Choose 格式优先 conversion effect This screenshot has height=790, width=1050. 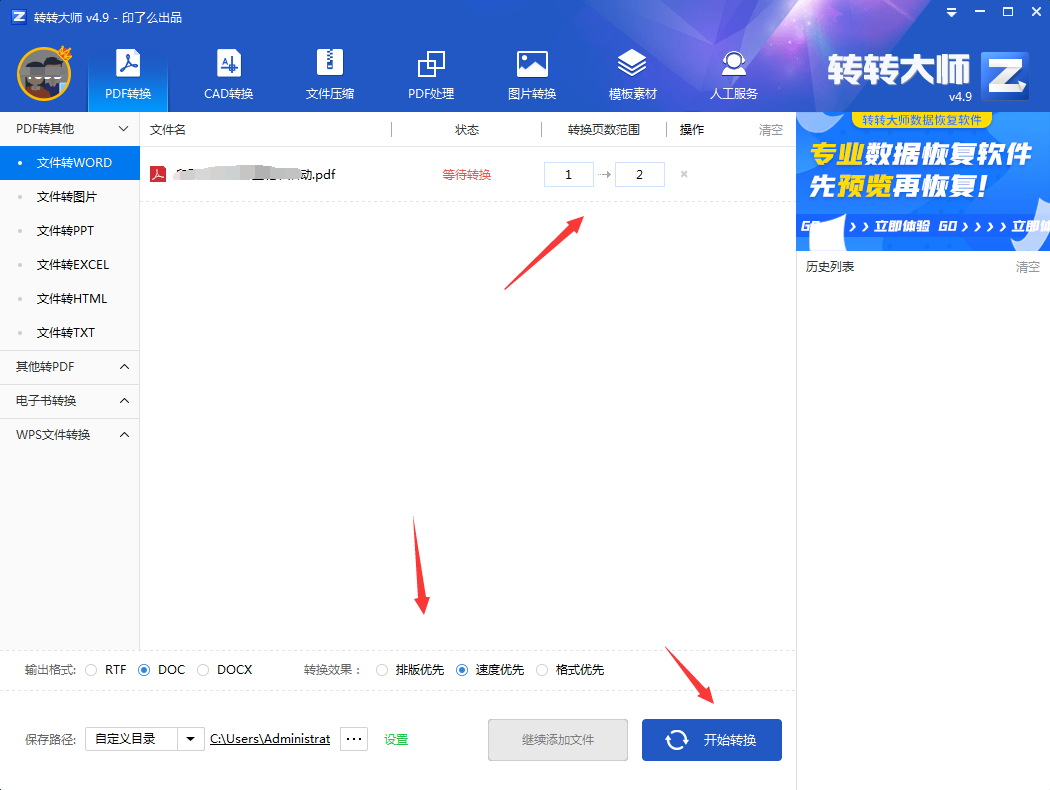[542, 669]
